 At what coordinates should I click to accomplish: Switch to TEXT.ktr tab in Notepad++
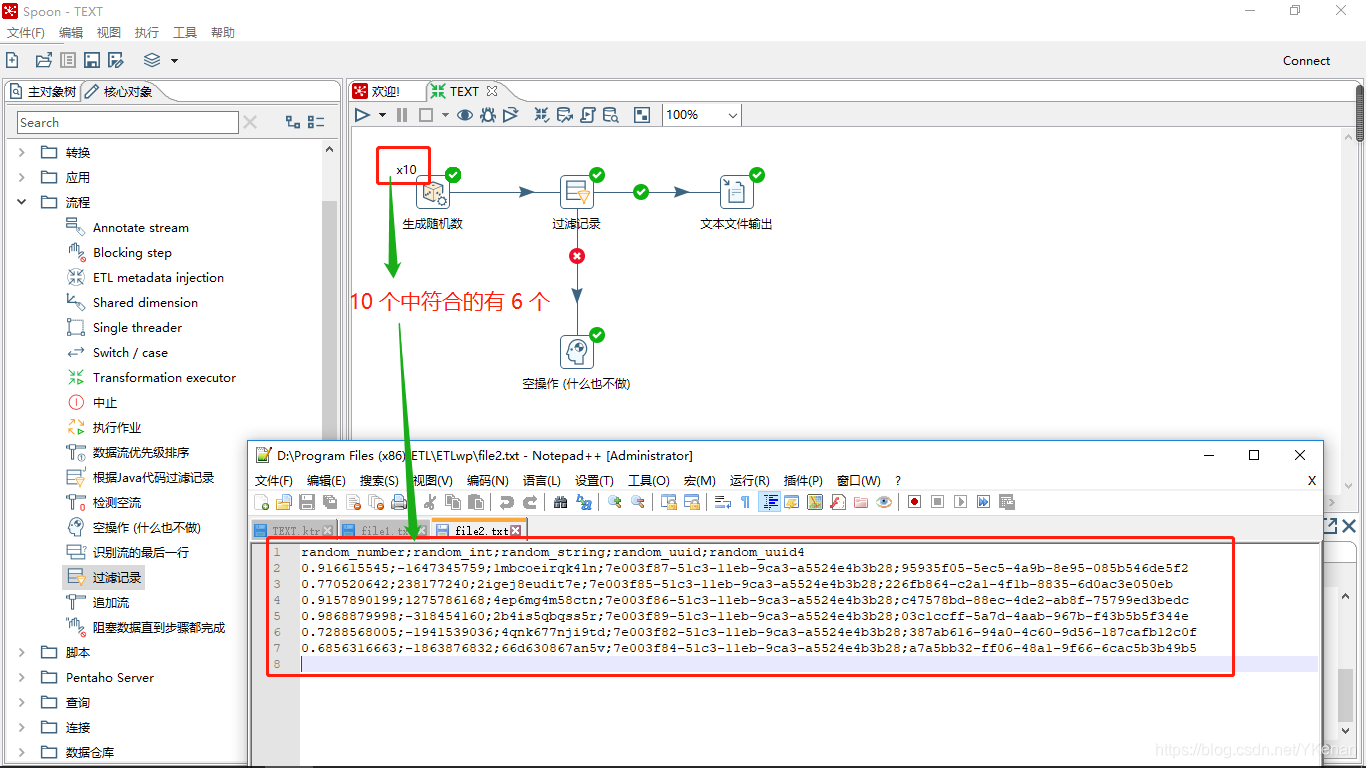pos(296,531)
